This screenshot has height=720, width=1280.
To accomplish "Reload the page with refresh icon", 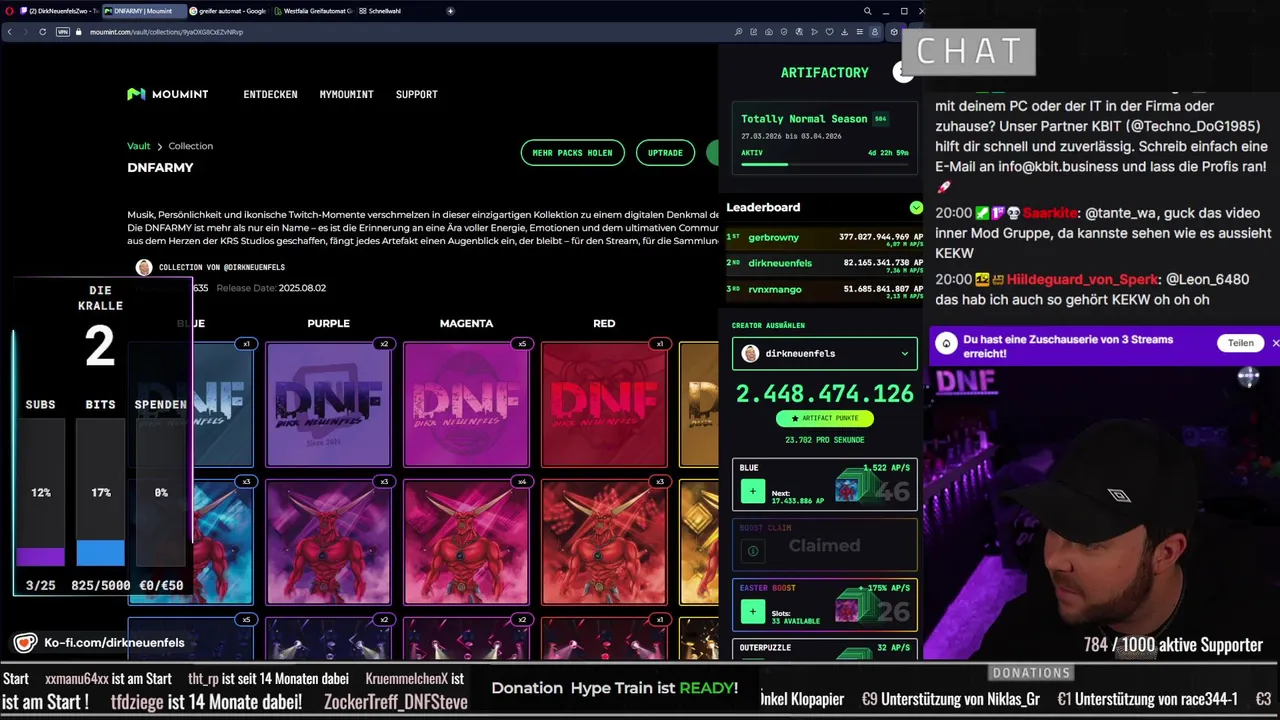I will 42,32.
